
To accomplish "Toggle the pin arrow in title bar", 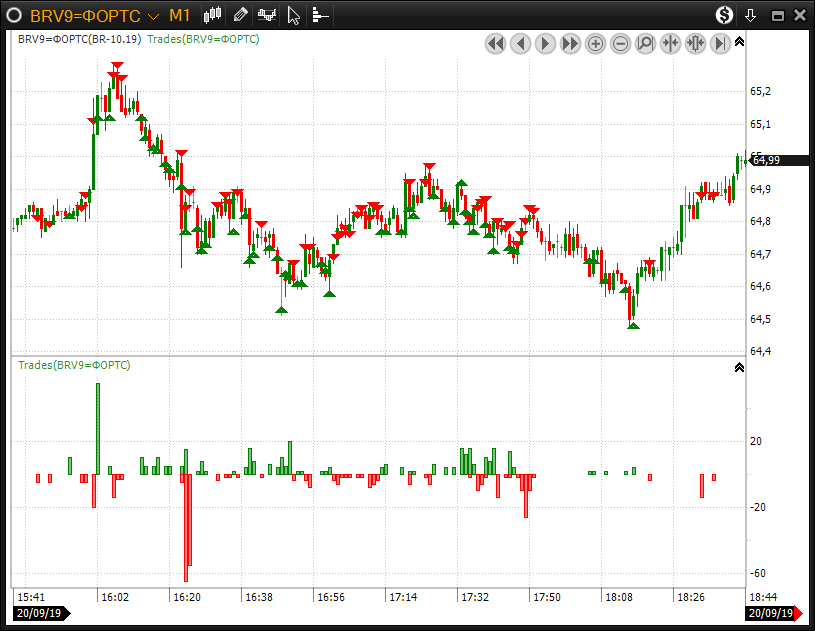I will (x=751, y=16).
